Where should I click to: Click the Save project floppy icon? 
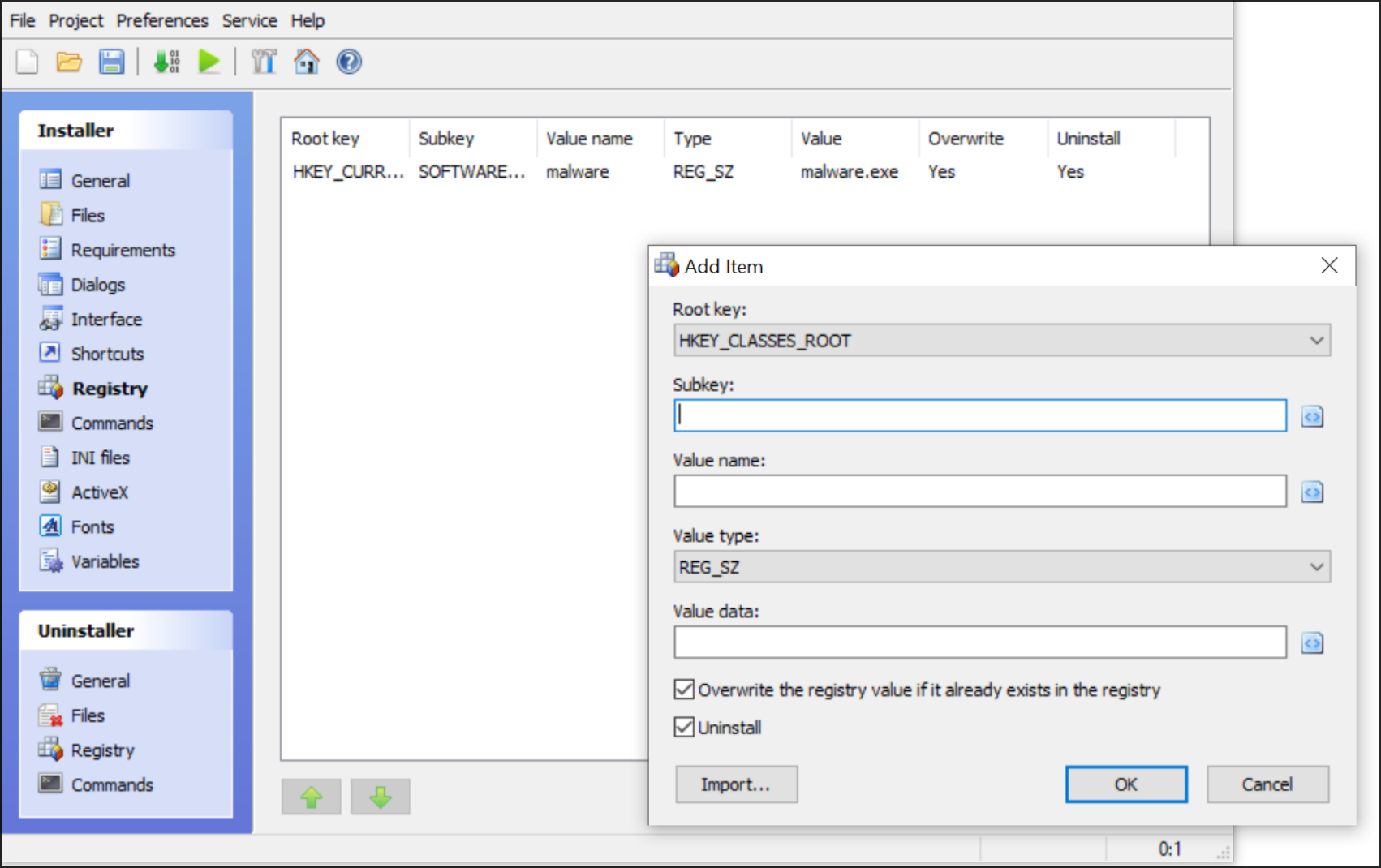click(111, 62)
